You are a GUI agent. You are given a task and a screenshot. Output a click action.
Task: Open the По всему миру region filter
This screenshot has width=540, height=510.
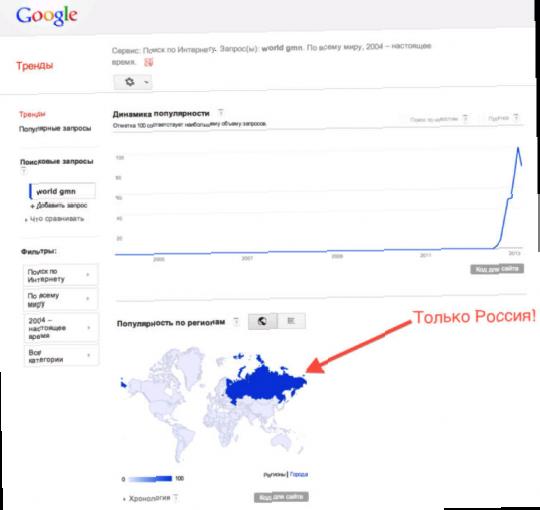61,300
